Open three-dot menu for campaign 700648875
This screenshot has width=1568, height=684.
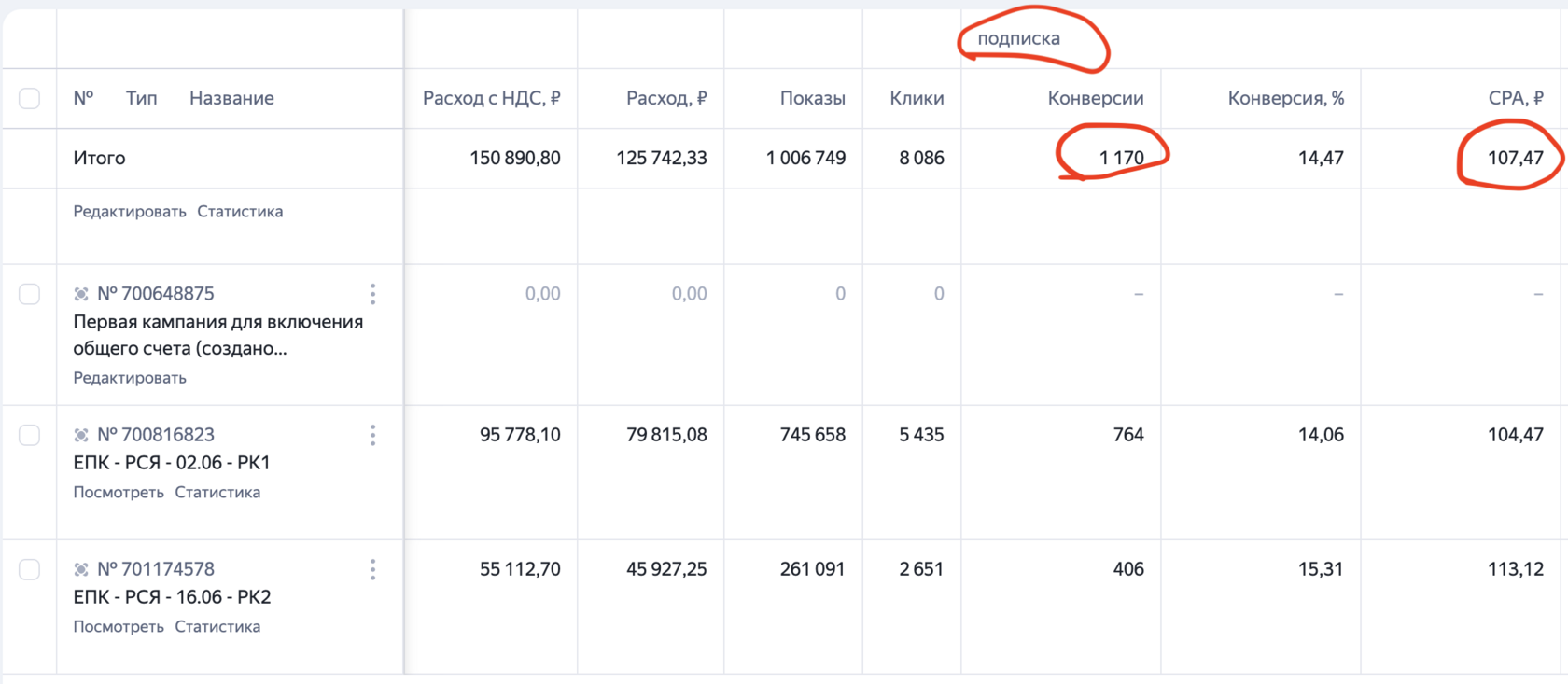(372, 294)
